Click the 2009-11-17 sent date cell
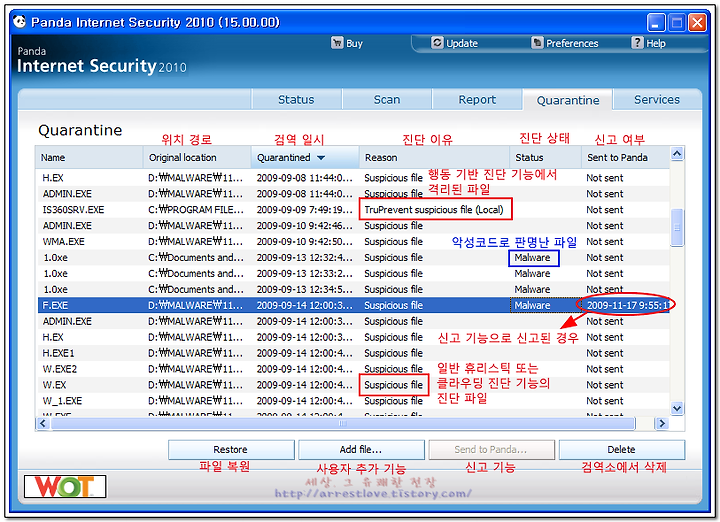 (627, 305)
